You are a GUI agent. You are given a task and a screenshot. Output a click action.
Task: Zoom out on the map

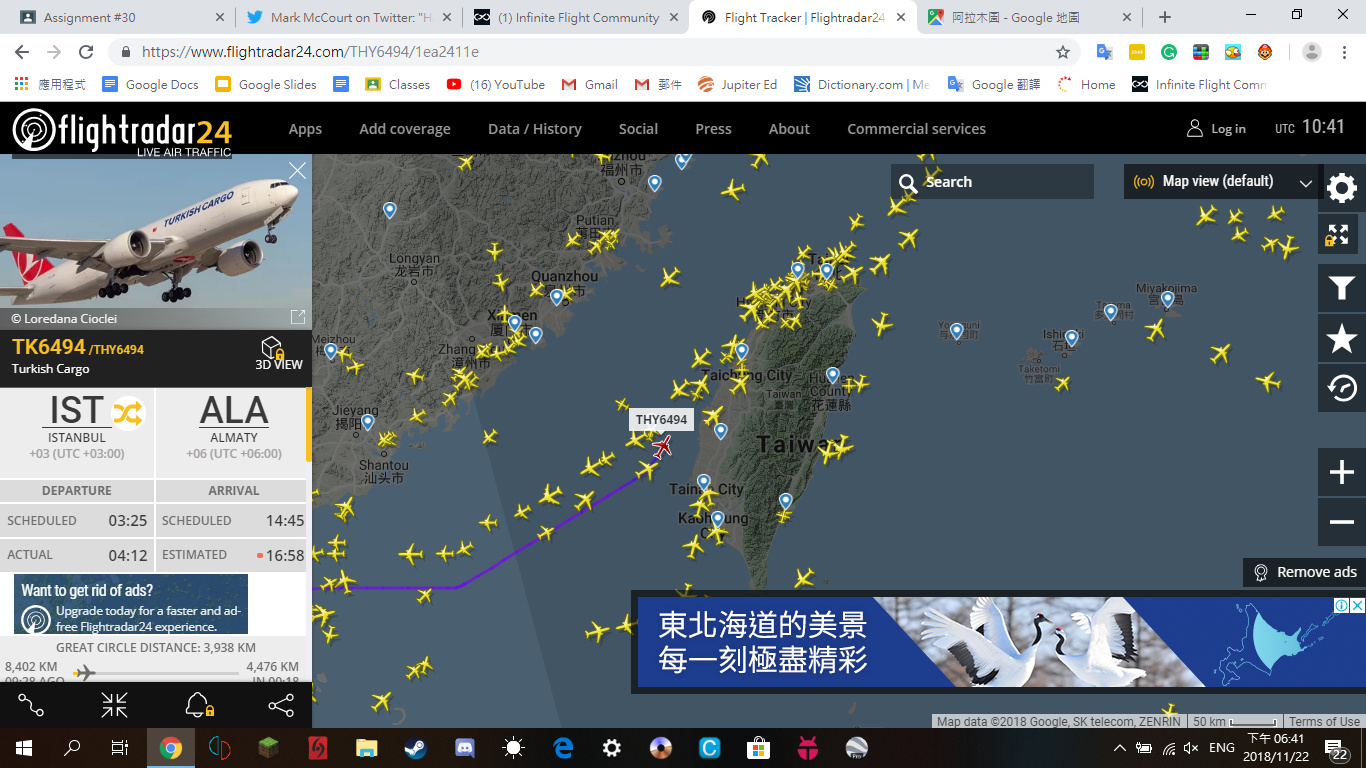coord(1341,522)
